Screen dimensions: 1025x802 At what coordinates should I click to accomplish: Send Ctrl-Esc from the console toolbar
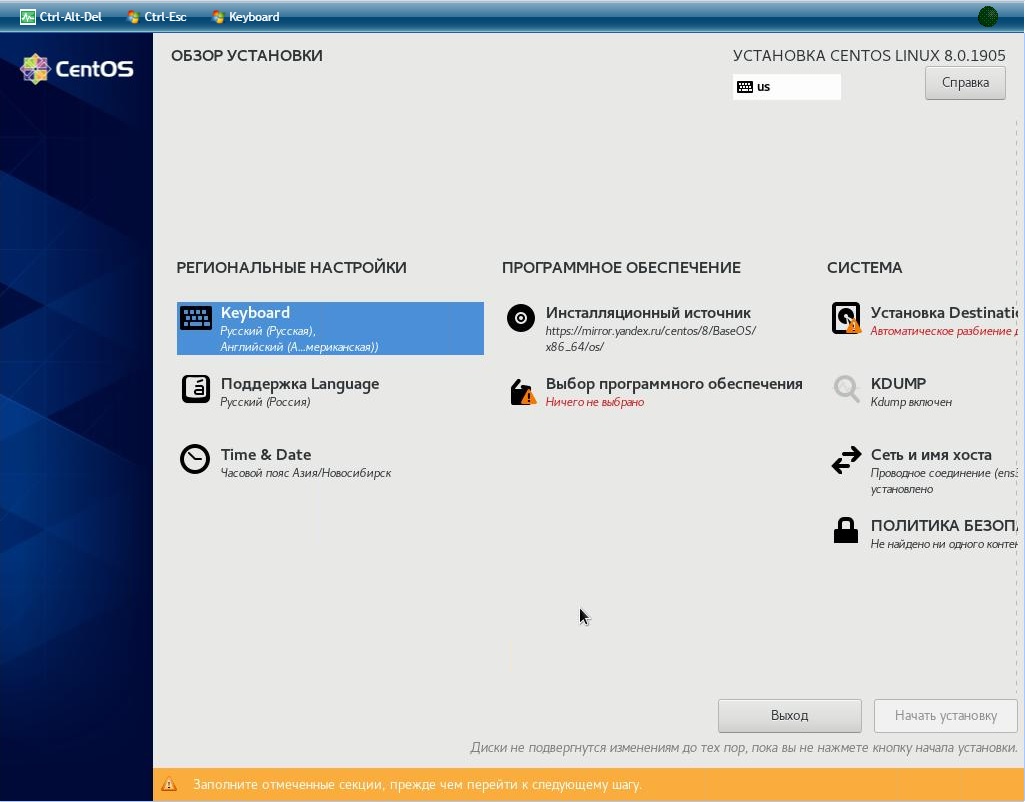pyautogui.click(x=157, y=17)
